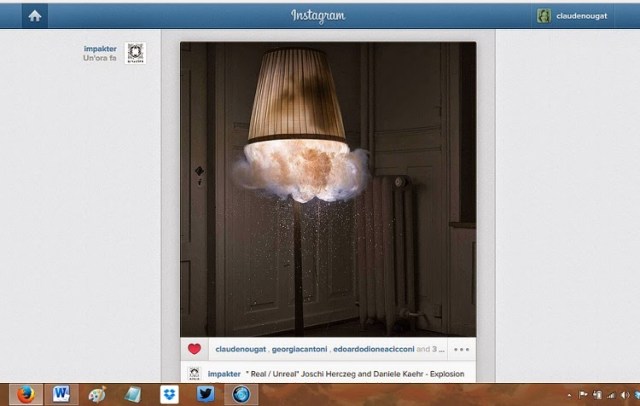Screen dimensions: 640x406
Task: Click the claudenougat profile avatar in header
Action: [x=544, y=15]
